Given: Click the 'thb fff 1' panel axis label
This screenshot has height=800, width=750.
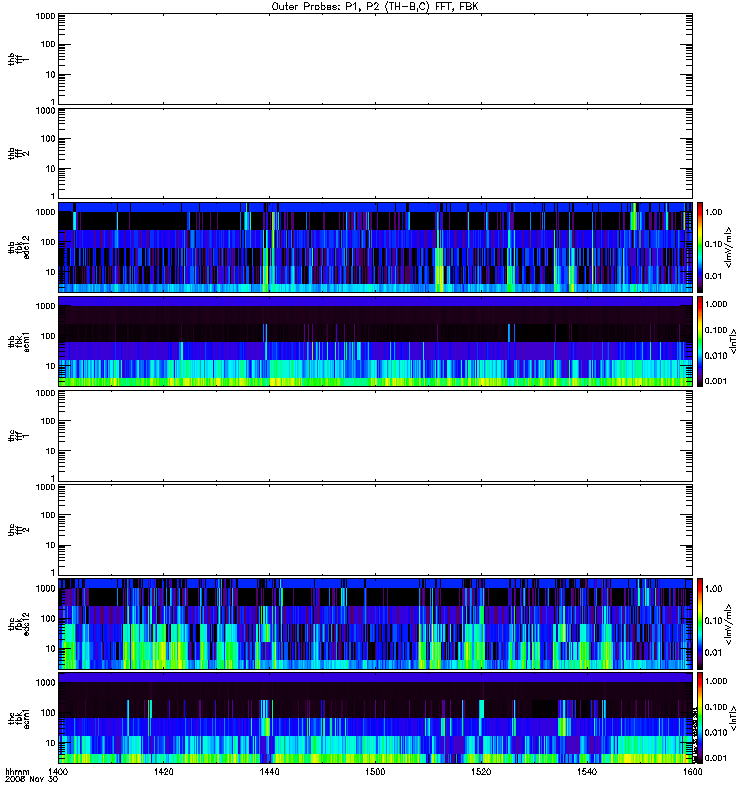Looking at the screenshot, I should 18,59.
